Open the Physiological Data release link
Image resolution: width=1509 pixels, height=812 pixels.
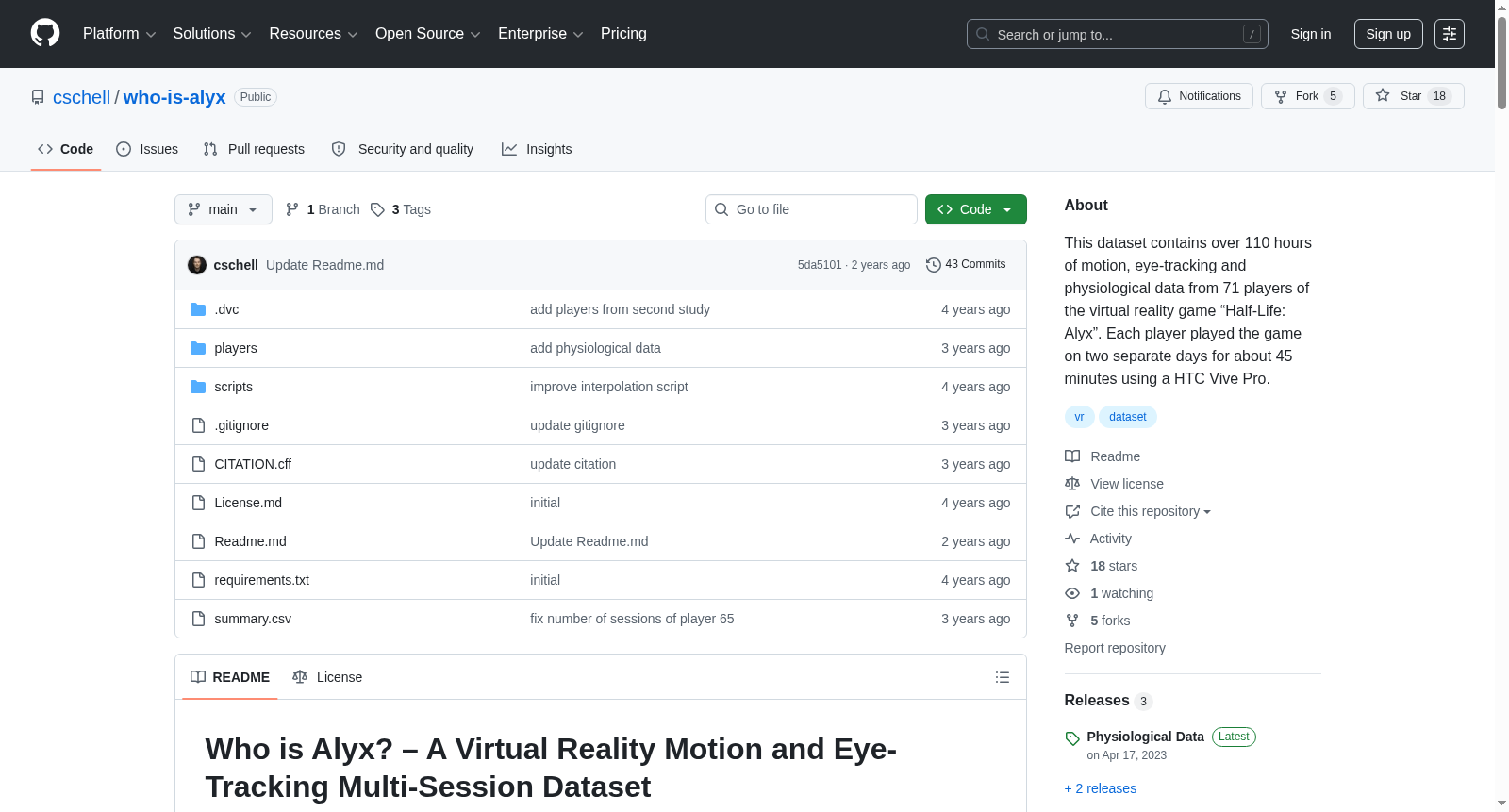[x=1146, y=737]
